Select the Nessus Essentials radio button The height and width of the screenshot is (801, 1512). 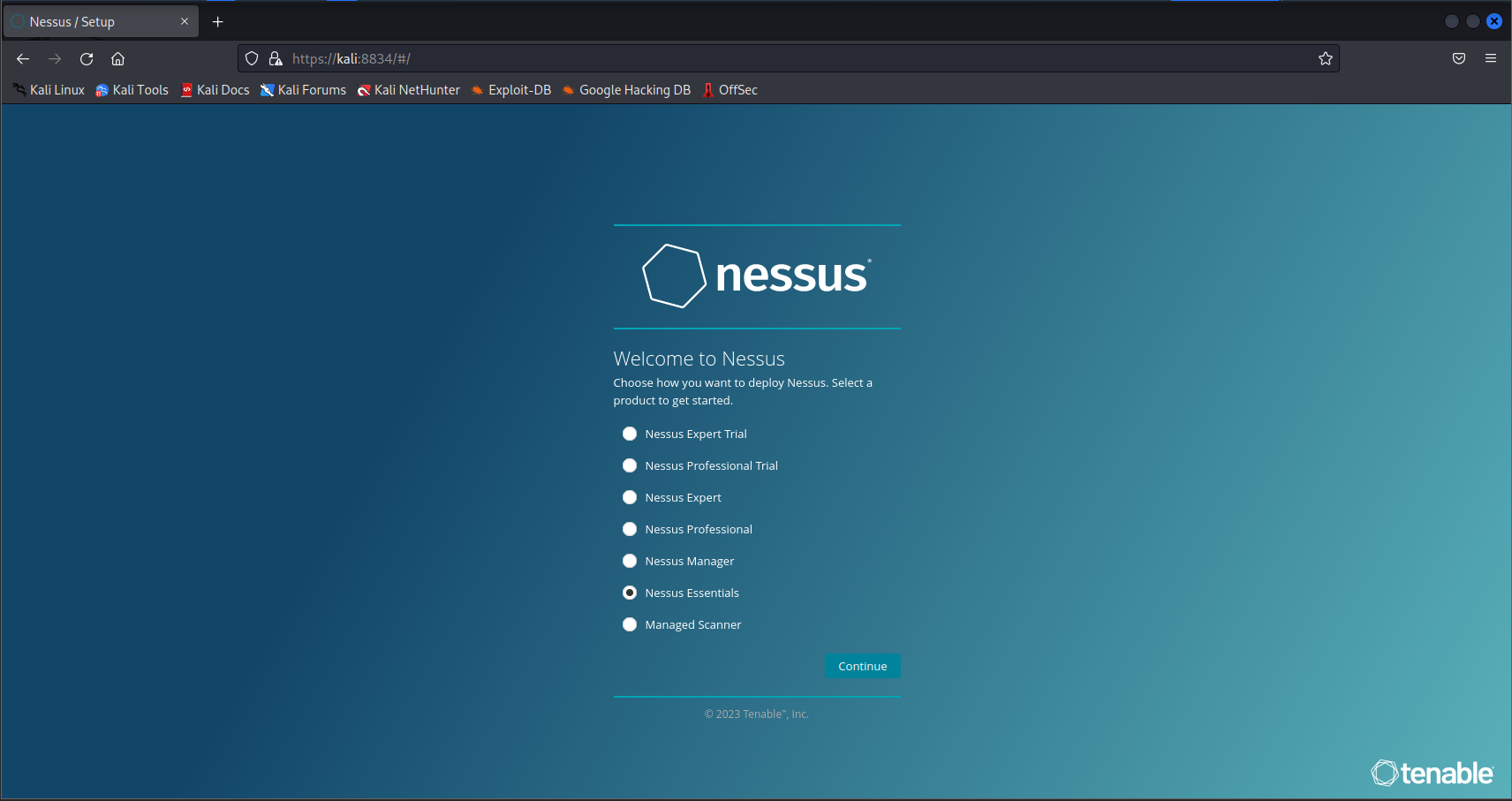(629, 592)
